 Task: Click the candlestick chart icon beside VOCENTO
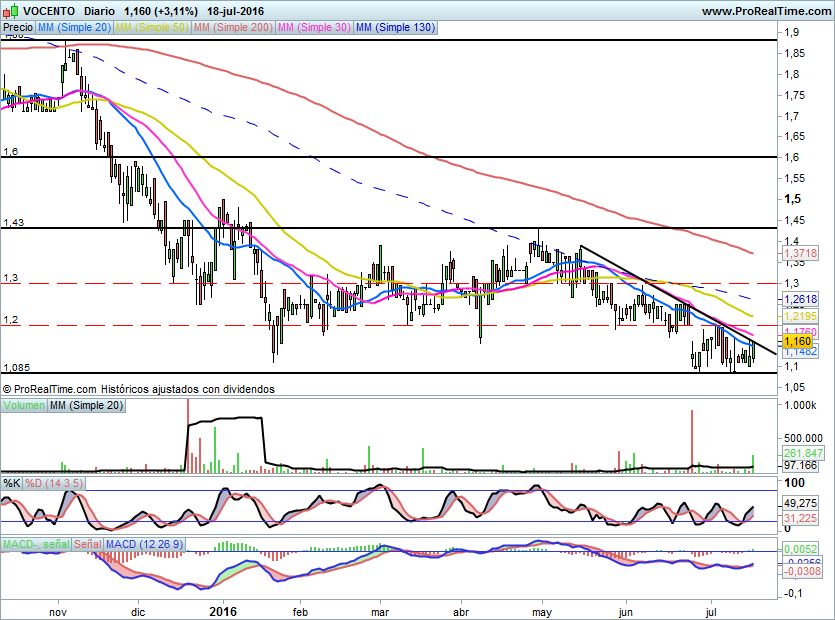click(10, 11)
